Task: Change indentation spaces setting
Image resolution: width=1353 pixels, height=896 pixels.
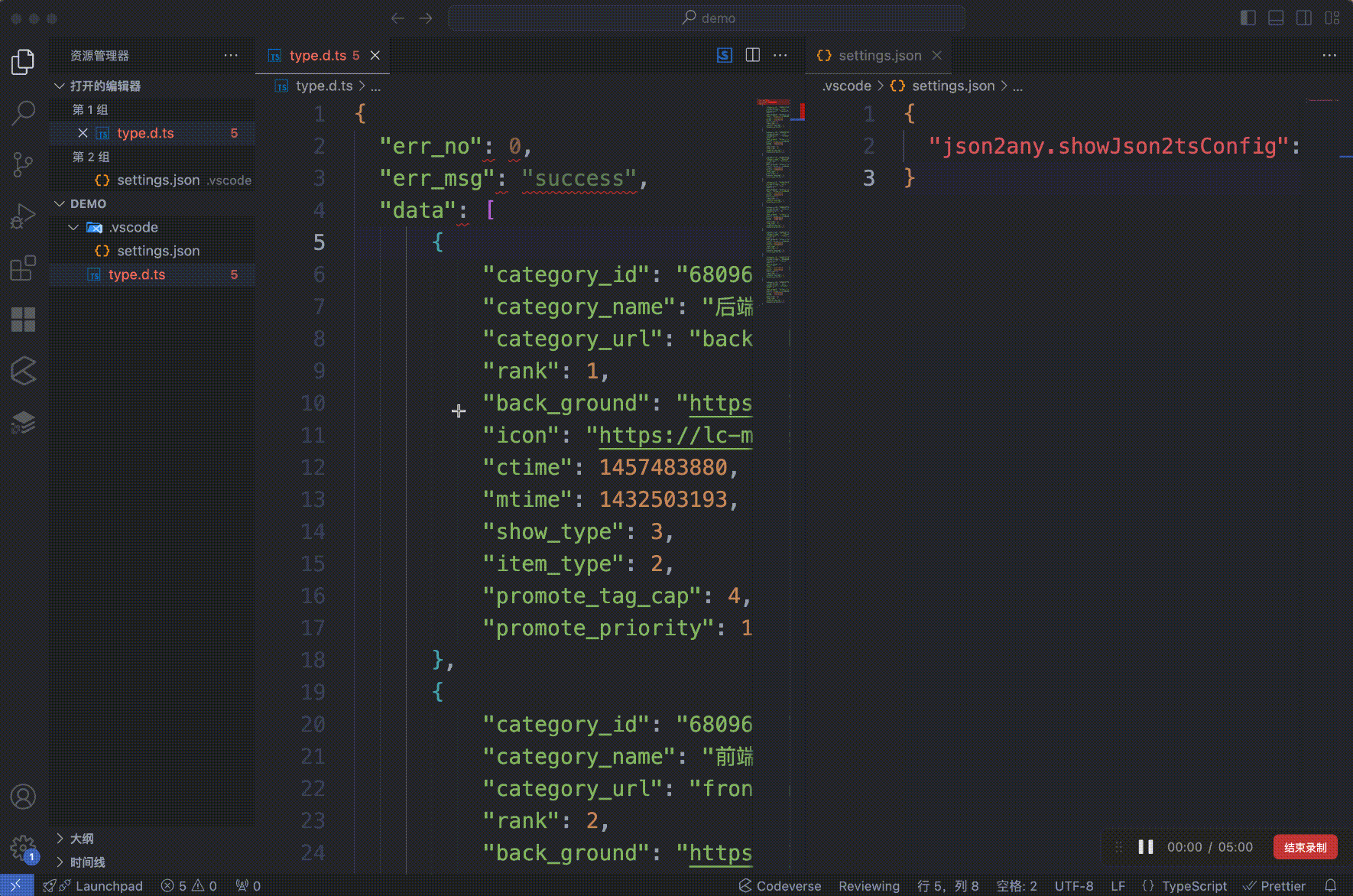Action: coord(1017,886)
